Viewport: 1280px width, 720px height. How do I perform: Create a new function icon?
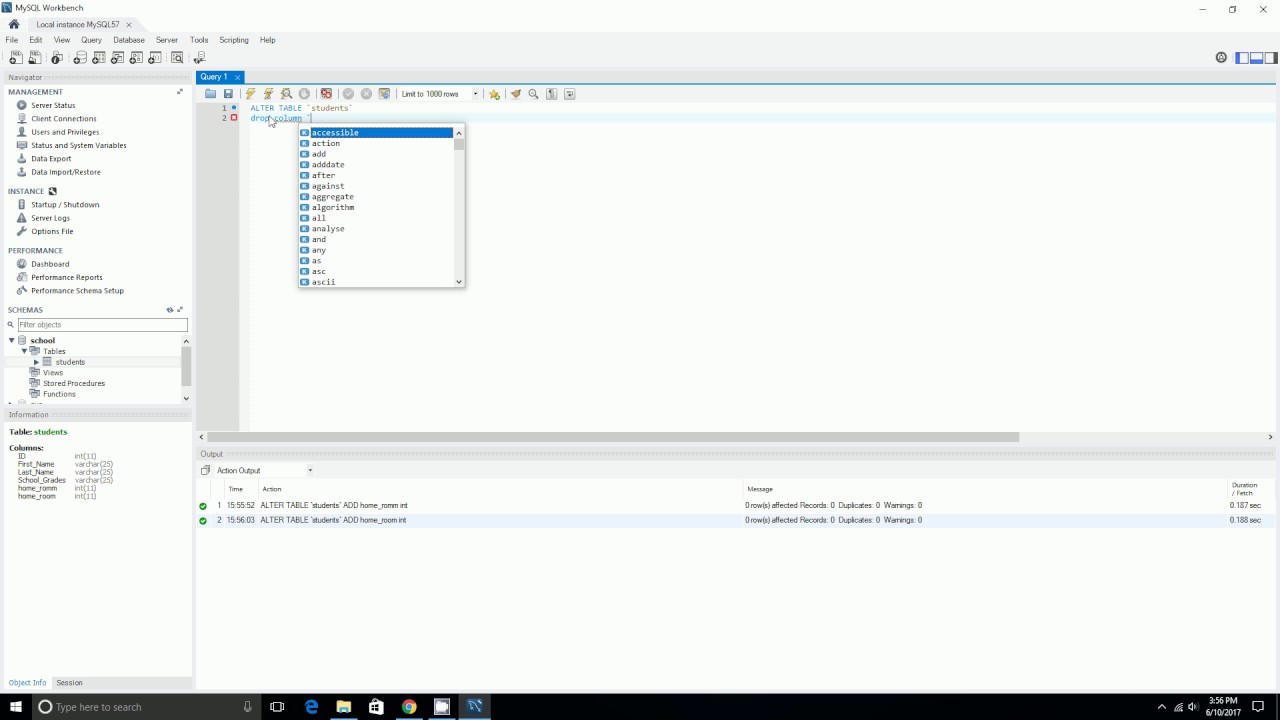click(x=156, y=58)
